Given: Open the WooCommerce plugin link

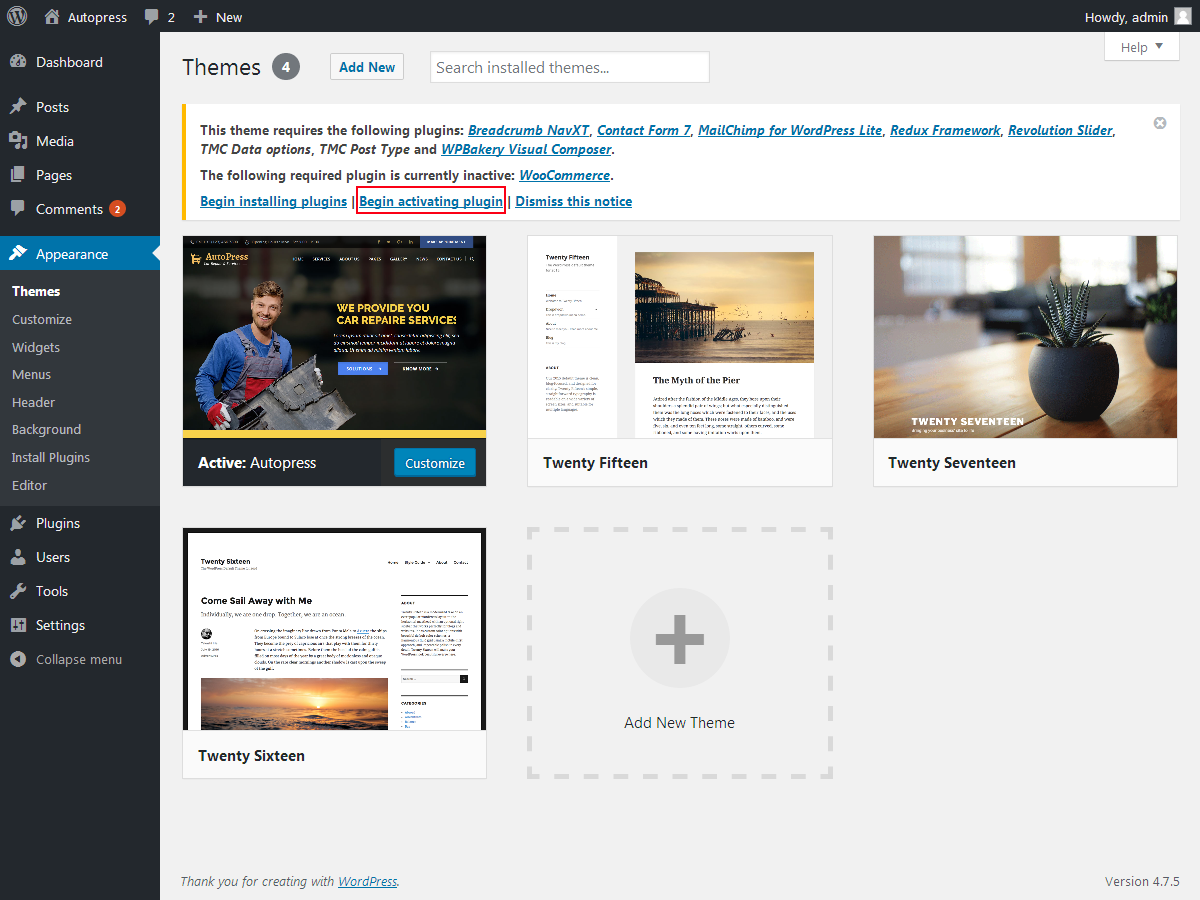Looking at the screenshot, I should 565,175.
